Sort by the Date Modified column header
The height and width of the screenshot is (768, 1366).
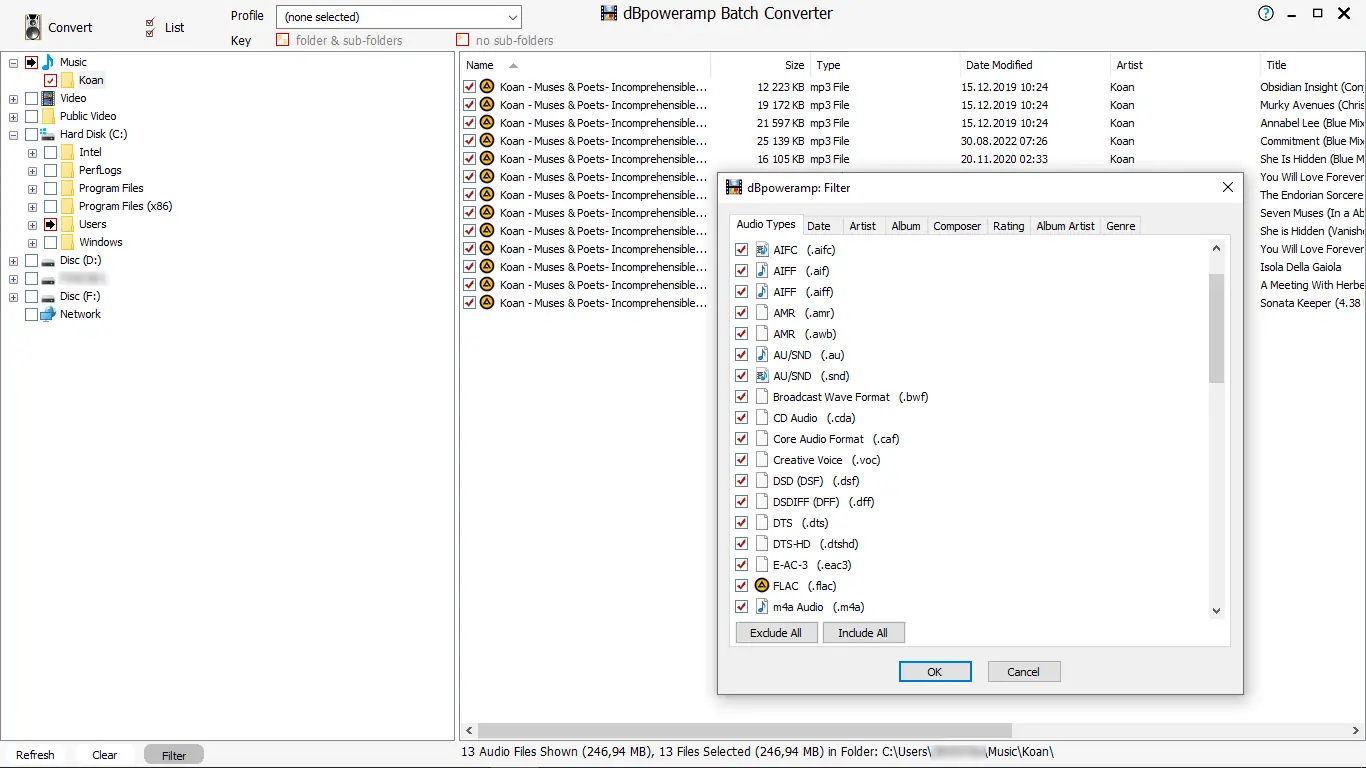[x=1035, y=65]
